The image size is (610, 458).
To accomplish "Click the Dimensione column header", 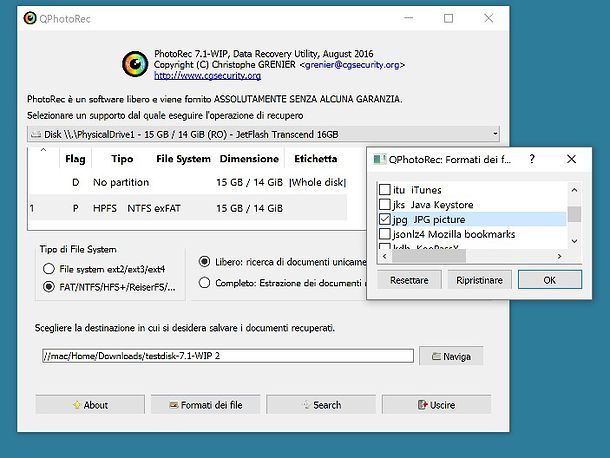I will [249, 158].
